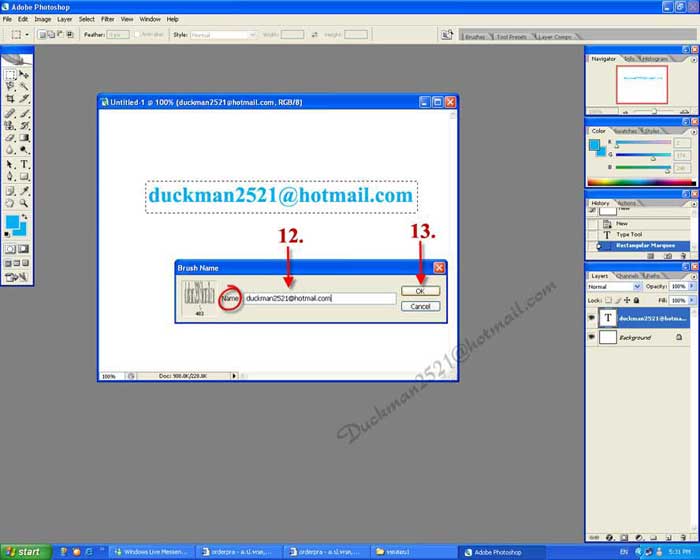This screenshot has height=560, width=700.
Task: Click the swap foreground/background colors icon
Action: pos(24,217)
